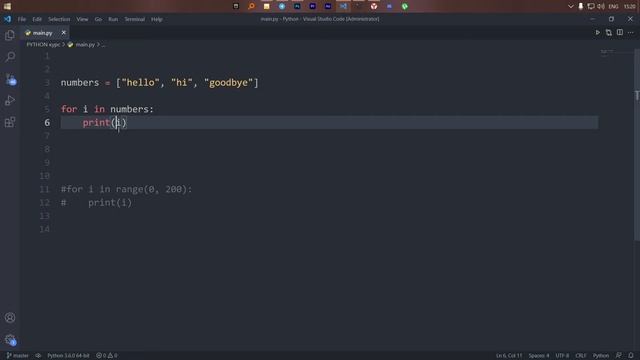This screenshot has width=640, height=360.
Task: Open the Accounts menu icon
Action: 10,318
